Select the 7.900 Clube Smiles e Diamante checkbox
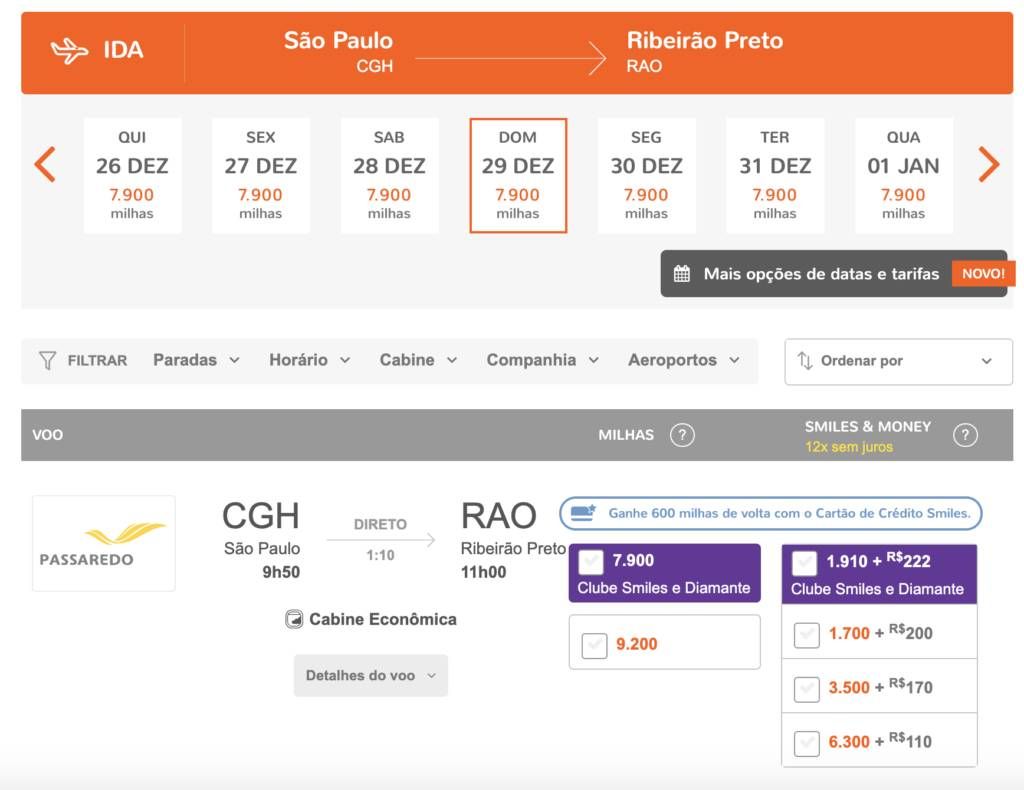1024x790 pixels. pyautogui.click(x=591, y=561)
